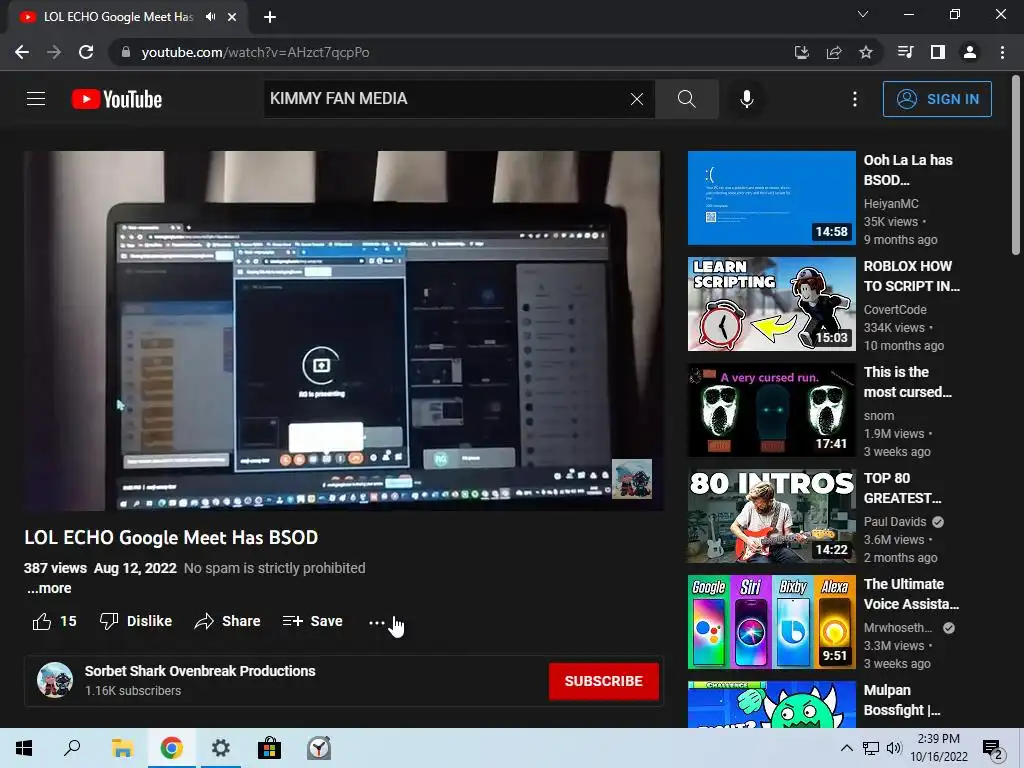1024x768 pixels.
Task: Open the clock app in the taskbar
Action: pos(319,748)
